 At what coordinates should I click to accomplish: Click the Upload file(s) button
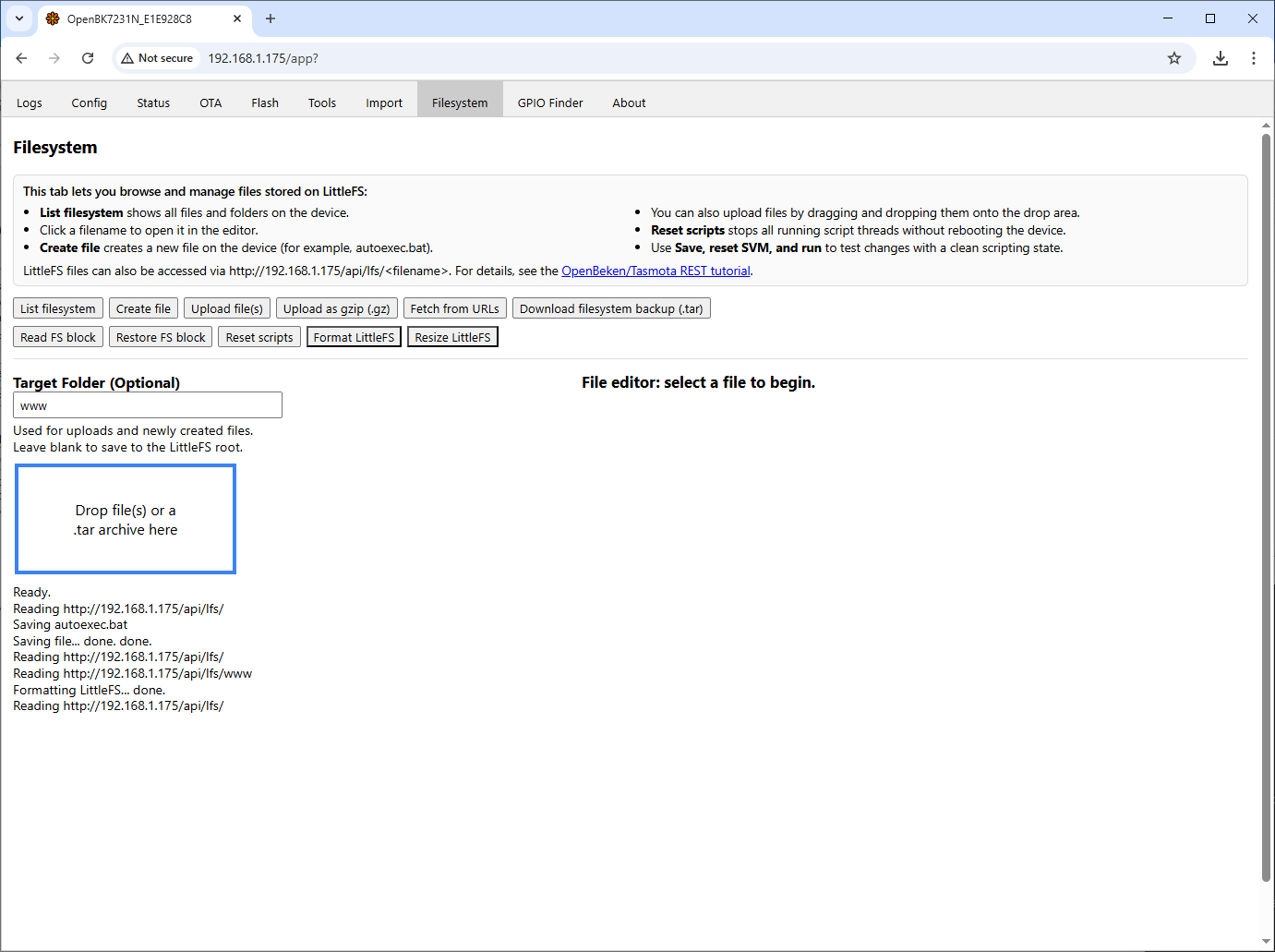227,308
